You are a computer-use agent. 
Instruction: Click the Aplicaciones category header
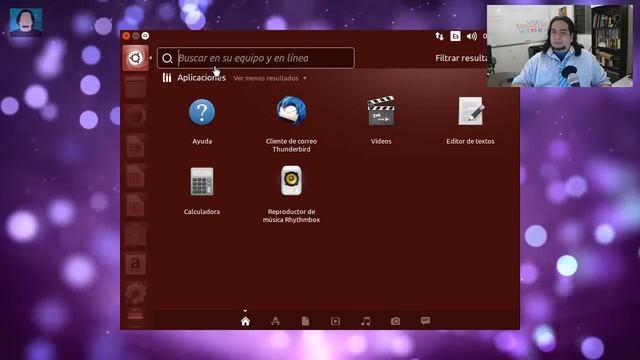click(201, 78)
